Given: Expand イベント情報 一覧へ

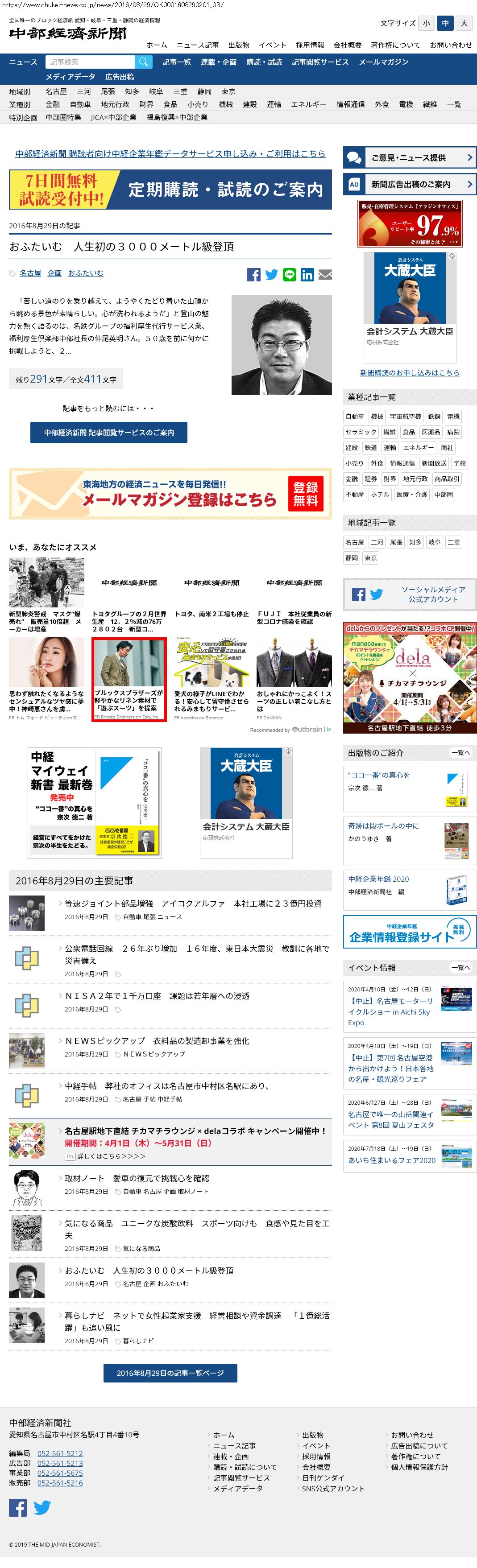Looking at the screenshot, I should point(460,967).
